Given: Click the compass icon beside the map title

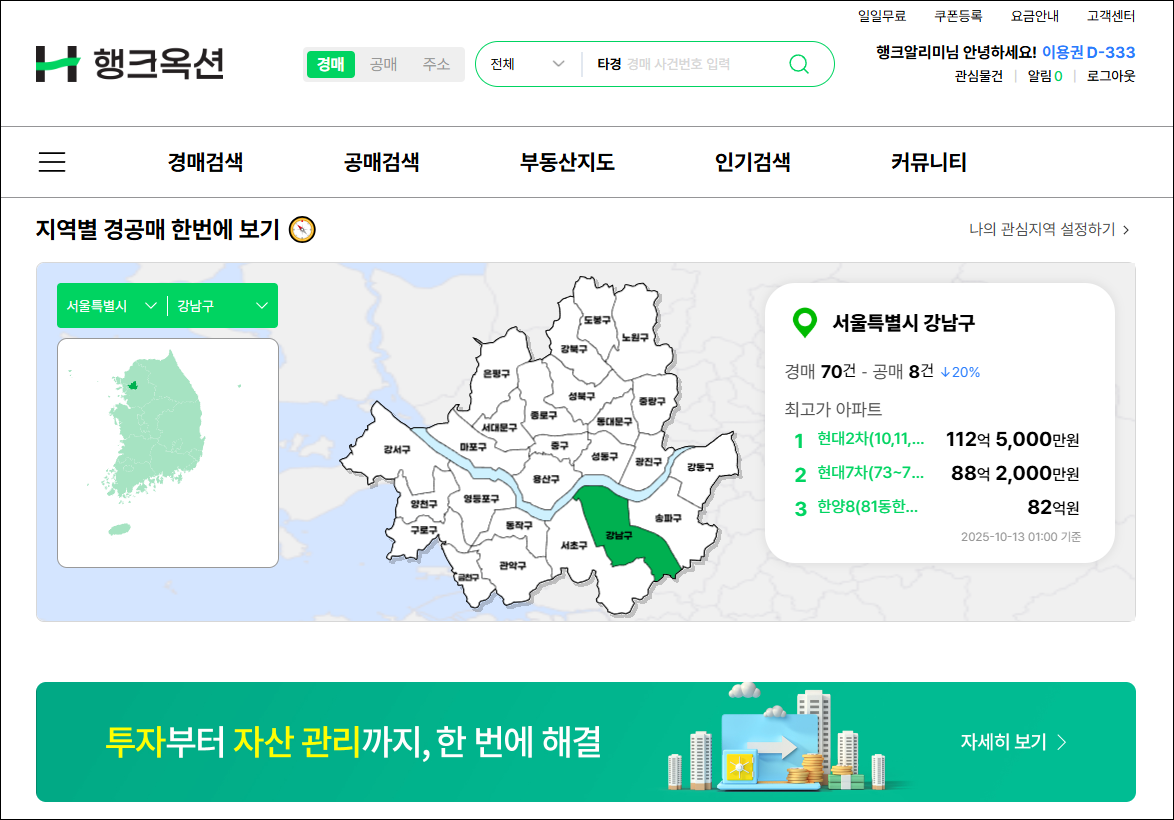Looking at the screenshot, I should [x=302, y=229].
